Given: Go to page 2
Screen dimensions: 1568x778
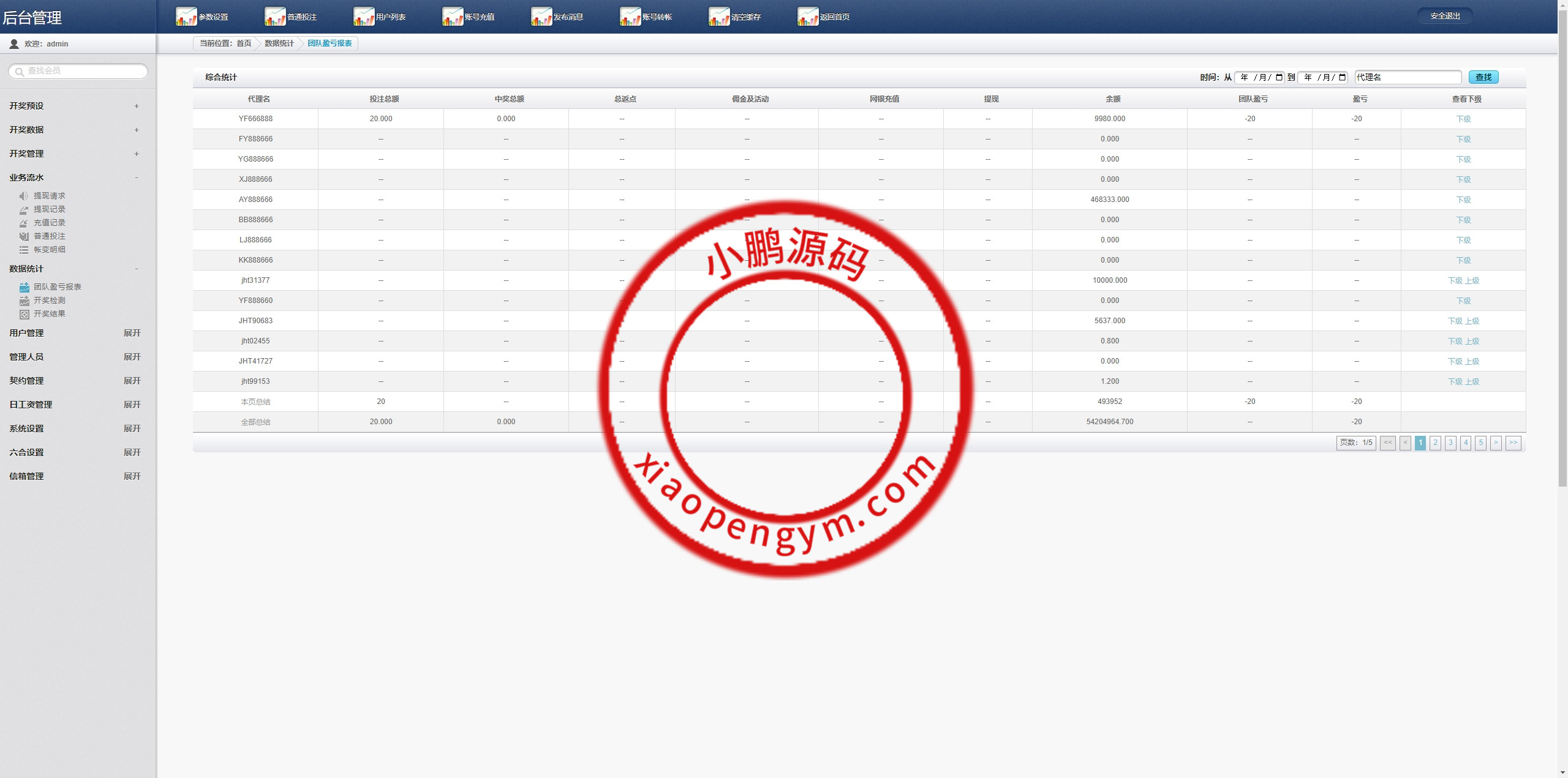Looking at the screenshot, I should coord(1435,443).
